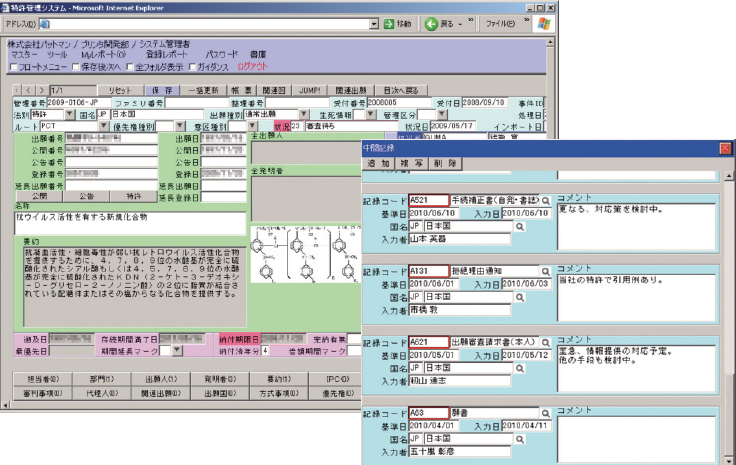
Task: Click the 一括更新 button
Action: [203, 90]
